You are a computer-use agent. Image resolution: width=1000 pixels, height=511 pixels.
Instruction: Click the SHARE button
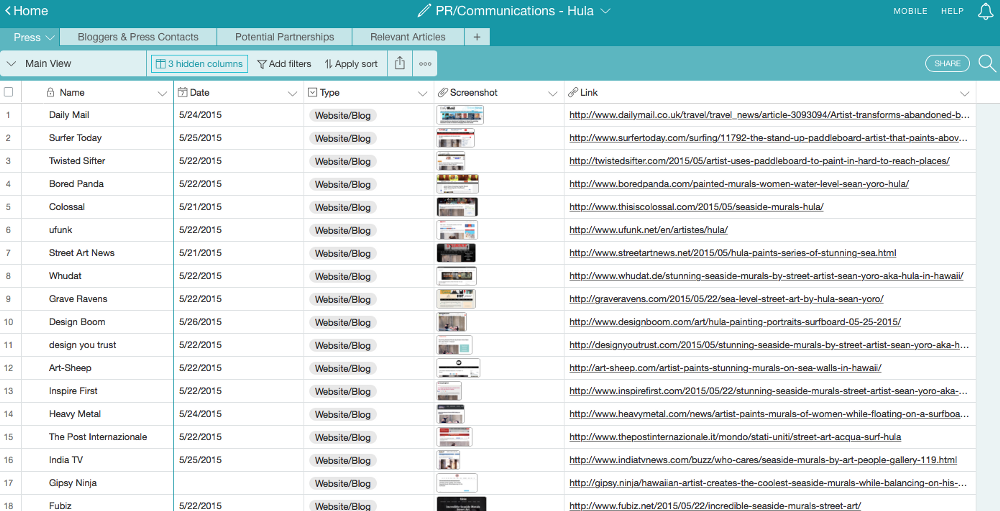pyautogui.click(x=947, y=63)
